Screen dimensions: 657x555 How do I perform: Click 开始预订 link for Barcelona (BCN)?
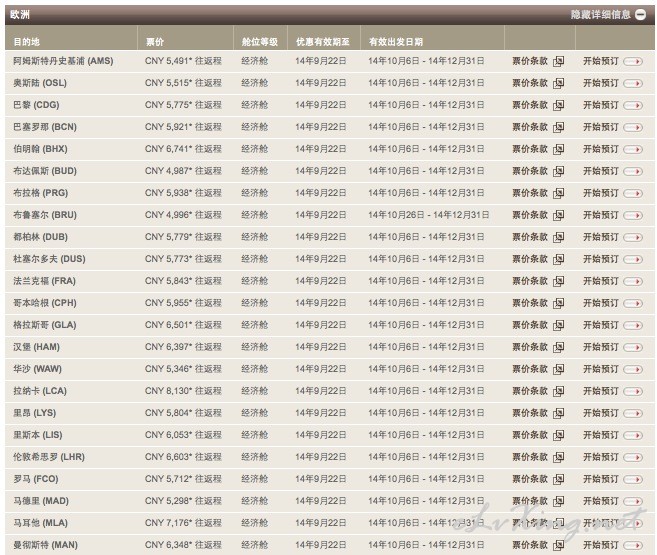[x=600, y=127]
